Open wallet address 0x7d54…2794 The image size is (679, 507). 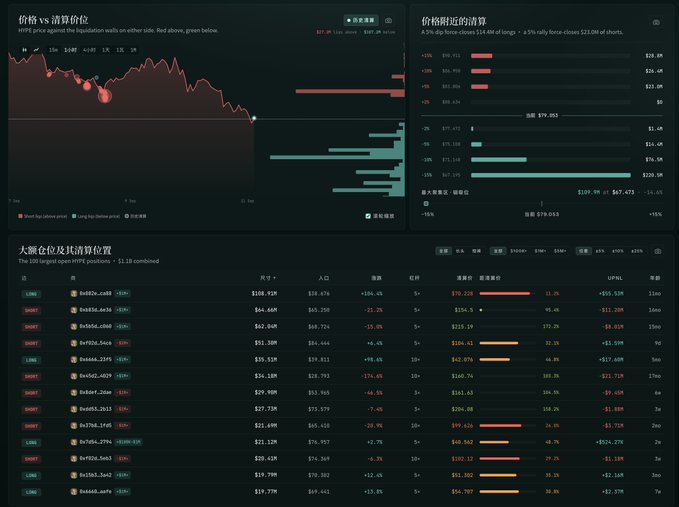tap(95, 442)
